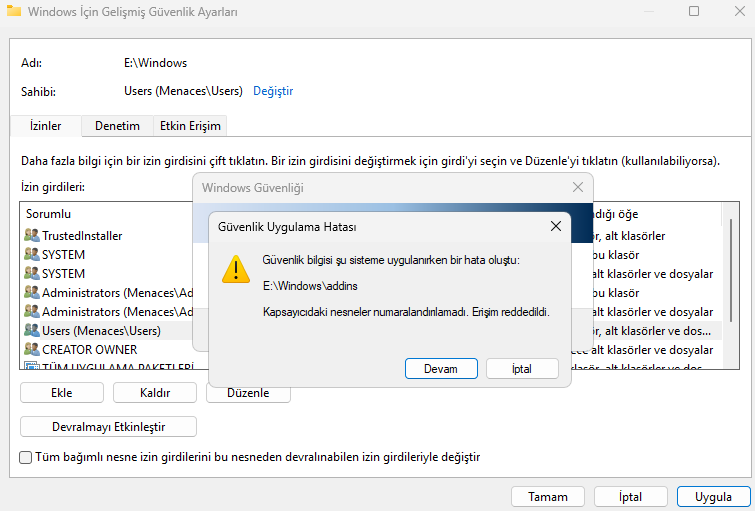Click the Değiştir owner link
Image resolution: width=755 pixels, height=511 pixels.
click(273, 91)
